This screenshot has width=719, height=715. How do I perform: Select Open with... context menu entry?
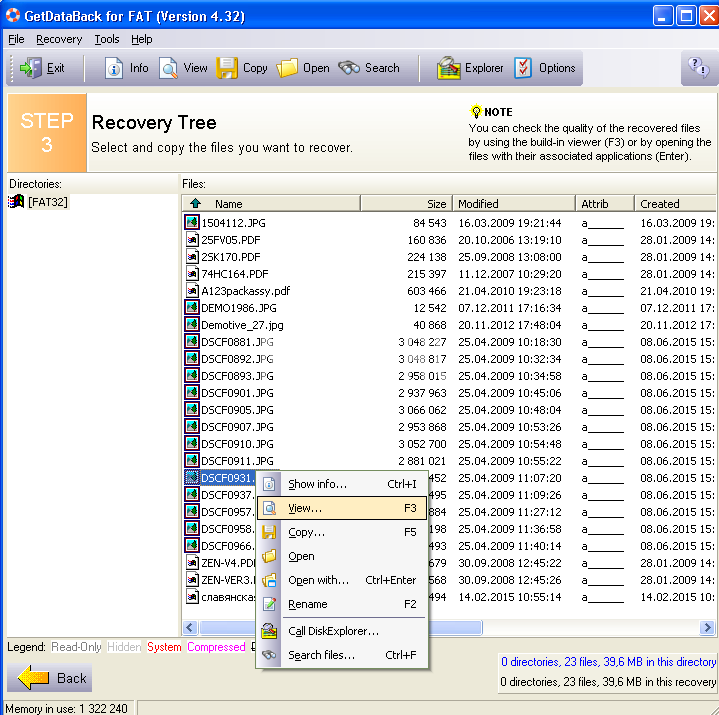[318, 580]
